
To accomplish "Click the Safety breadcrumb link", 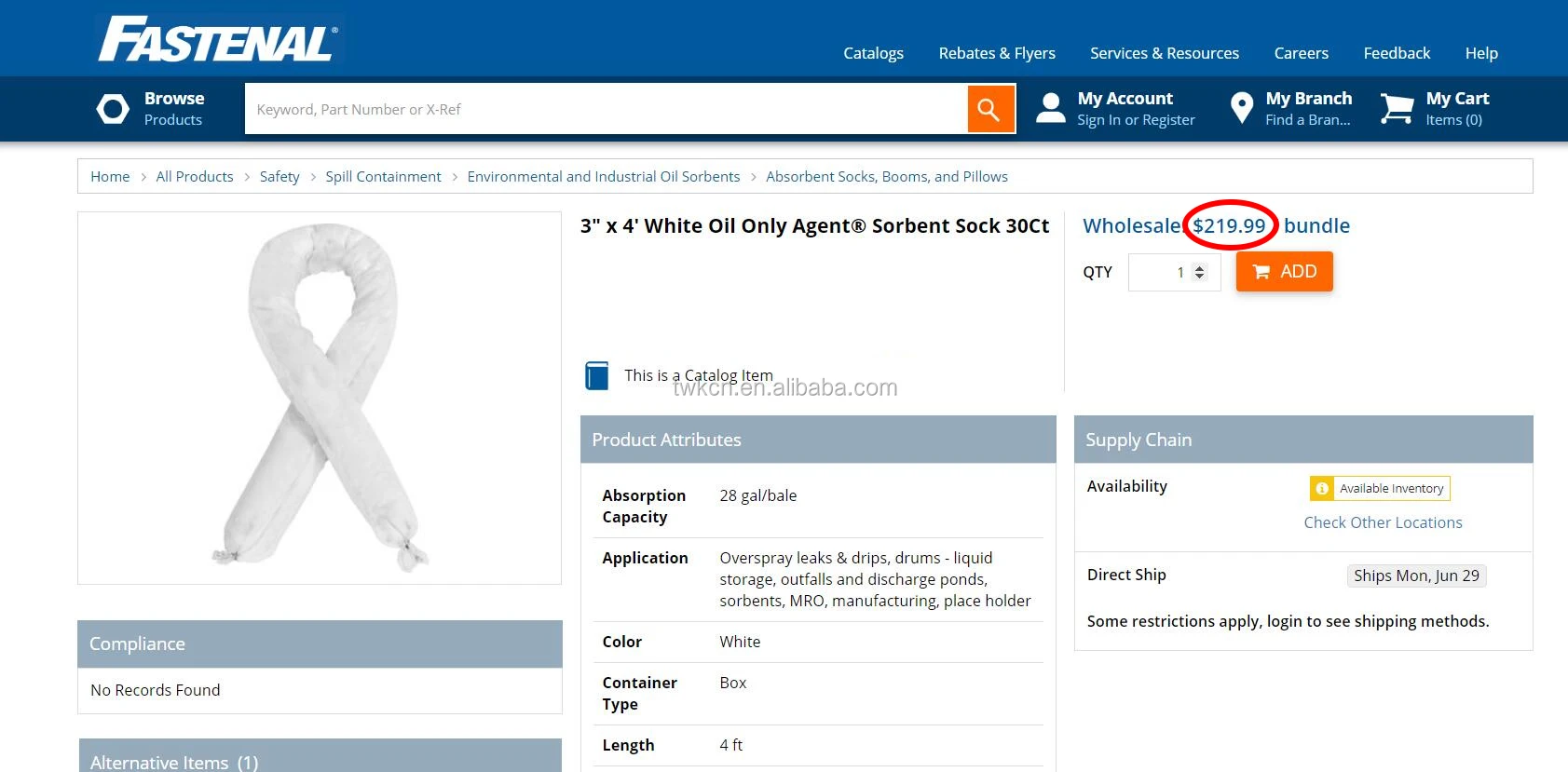I will [280, 176].
